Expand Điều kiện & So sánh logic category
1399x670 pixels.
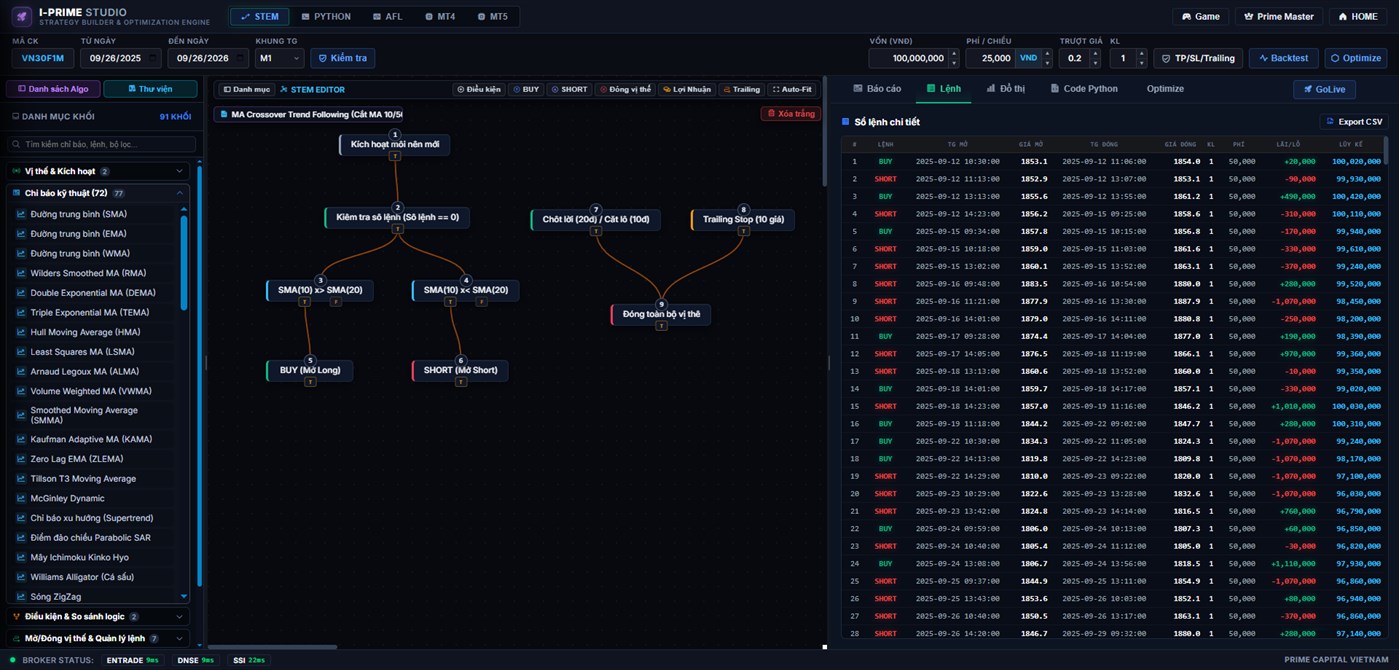98,617
